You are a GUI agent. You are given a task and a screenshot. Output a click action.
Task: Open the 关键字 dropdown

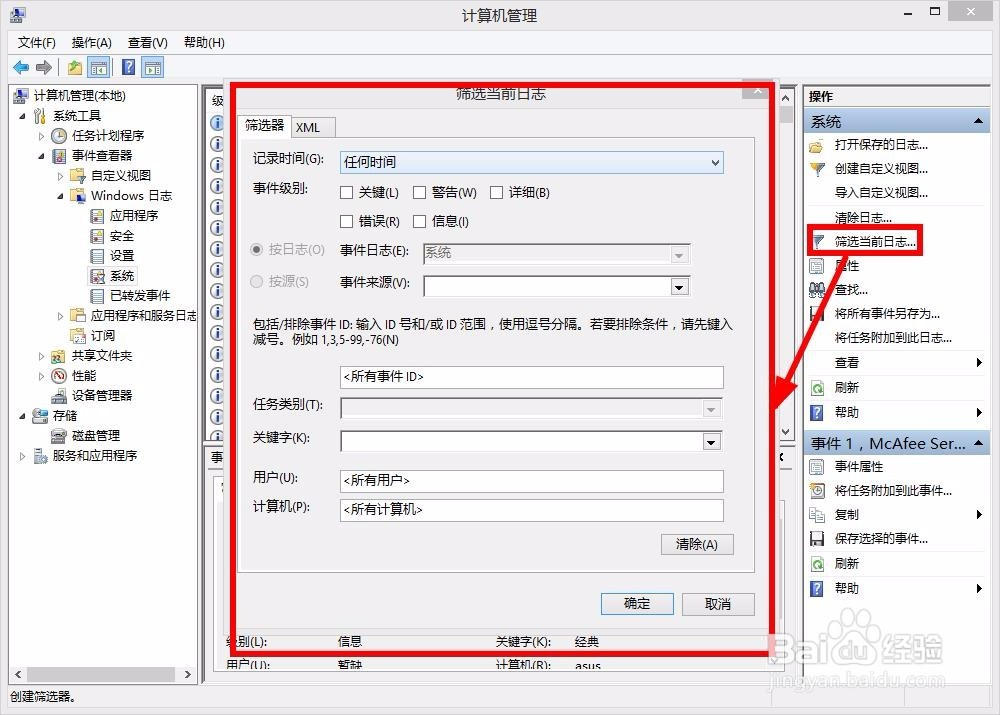pyautogui.click(x=711, y=441)
